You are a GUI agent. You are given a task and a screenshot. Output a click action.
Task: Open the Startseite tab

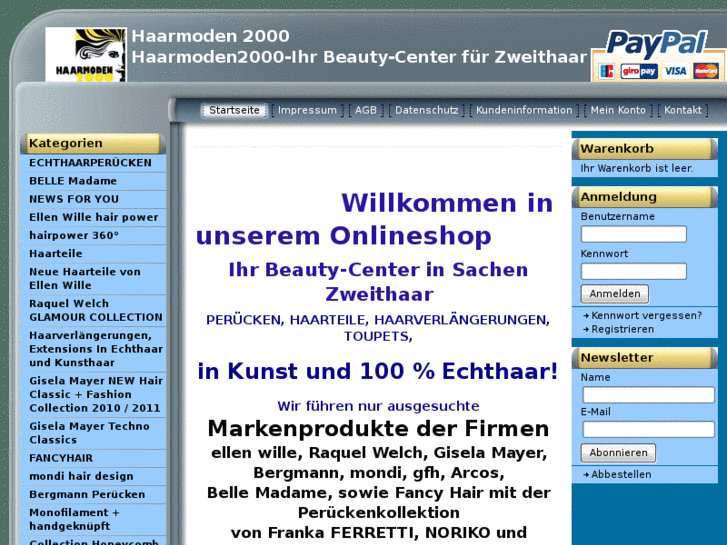tap(234, 110)
